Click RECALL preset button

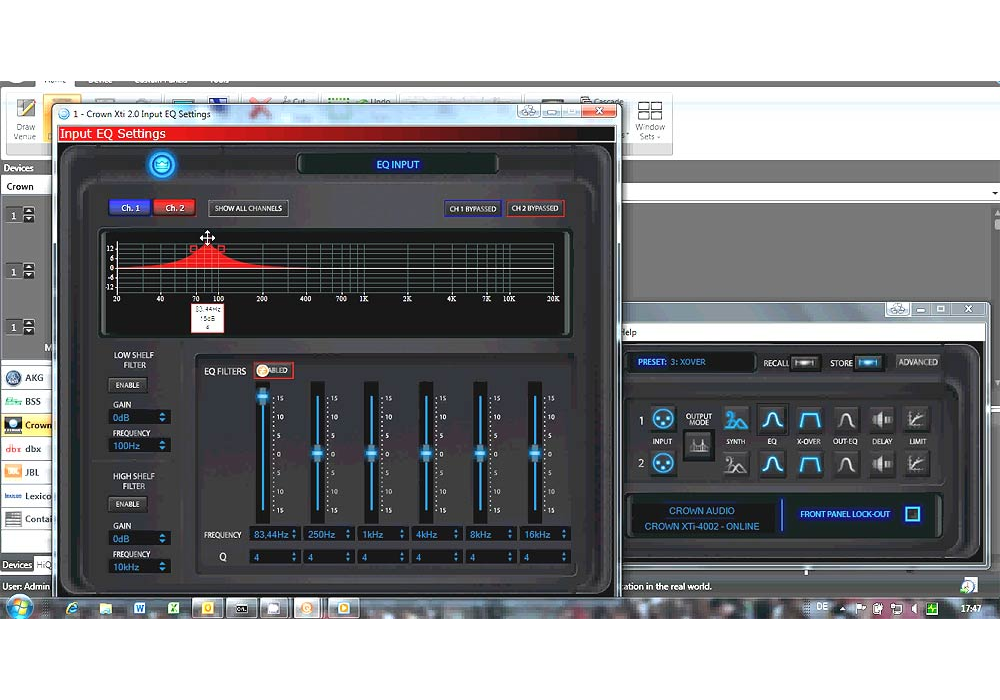(805, 363)
